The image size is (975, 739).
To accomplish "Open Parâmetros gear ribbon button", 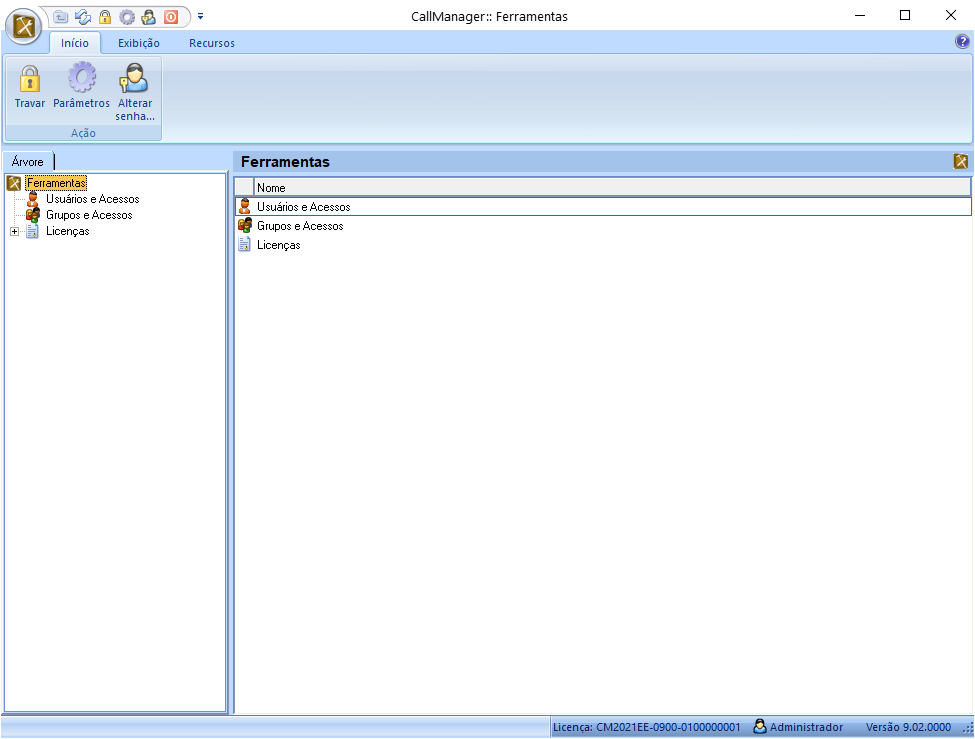I will (81, 86).
